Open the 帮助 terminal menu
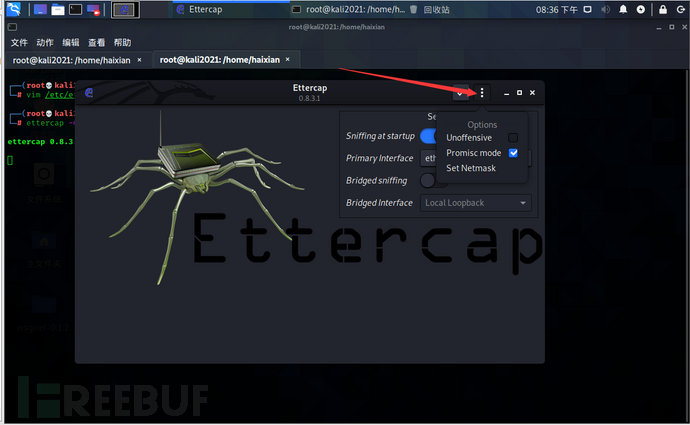The image size is (690, 425). [122, 43]
